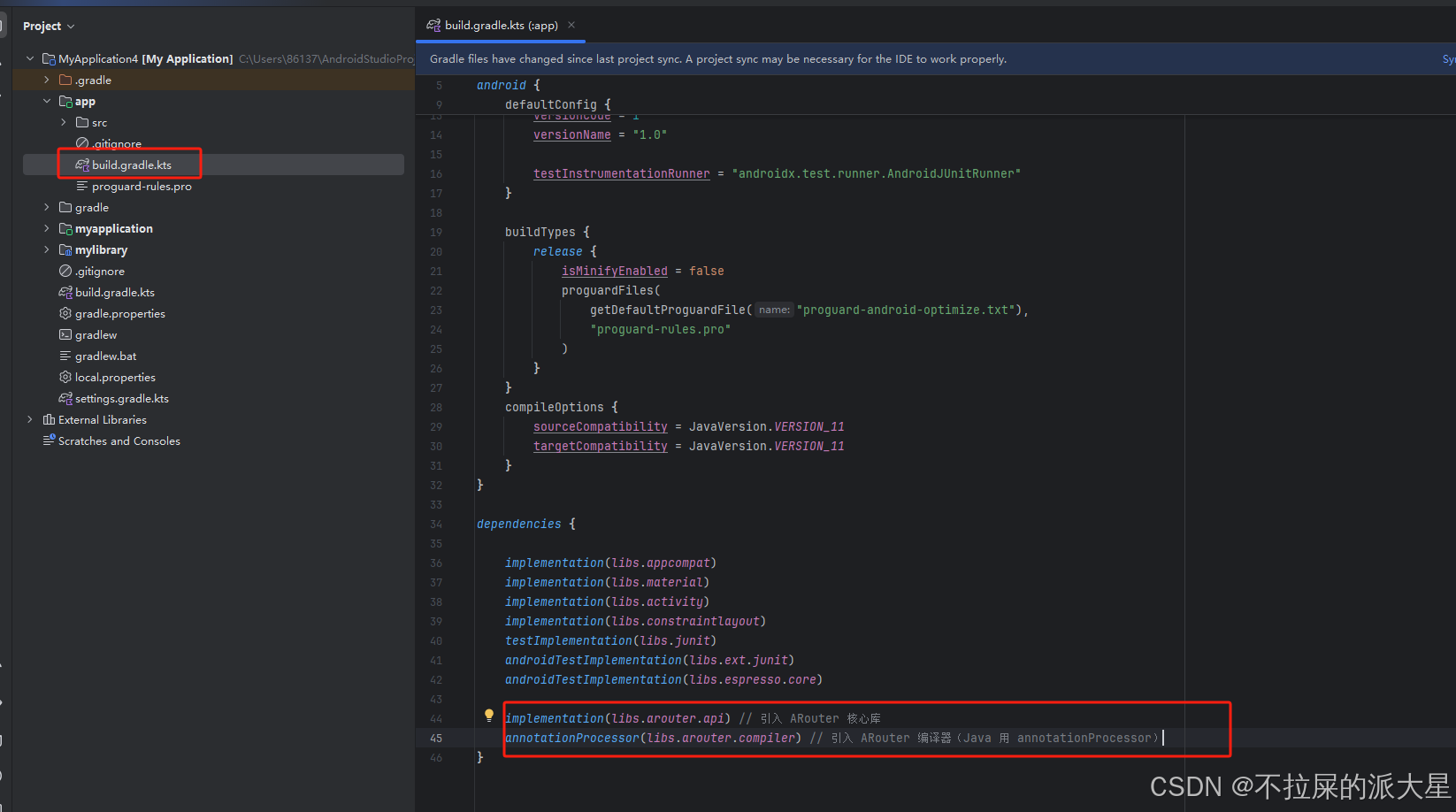Image resolution: width=1456 pixels, height=812 pixels.
Task: Click the Scratches and Consoles icon
Action: (50, 440)
